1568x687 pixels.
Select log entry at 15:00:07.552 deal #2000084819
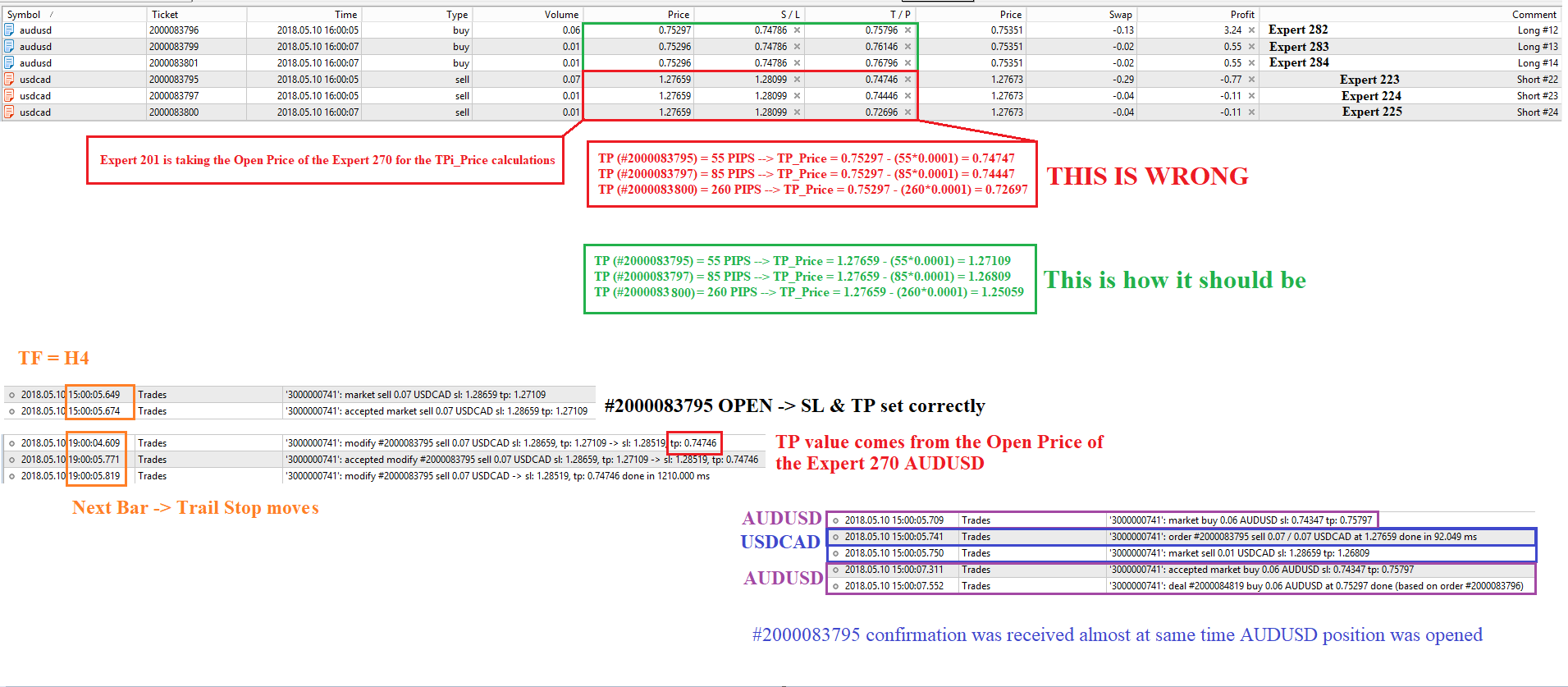(1182, 586)
